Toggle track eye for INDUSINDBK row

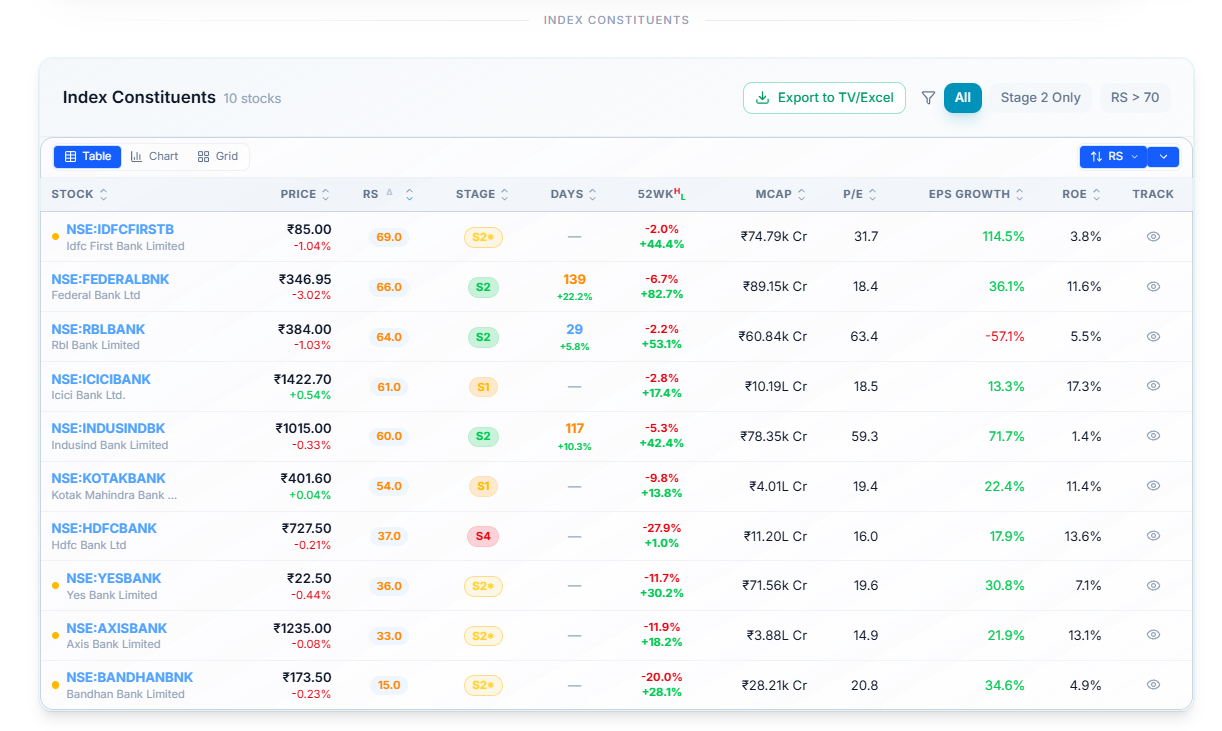tap(1153, 436)
